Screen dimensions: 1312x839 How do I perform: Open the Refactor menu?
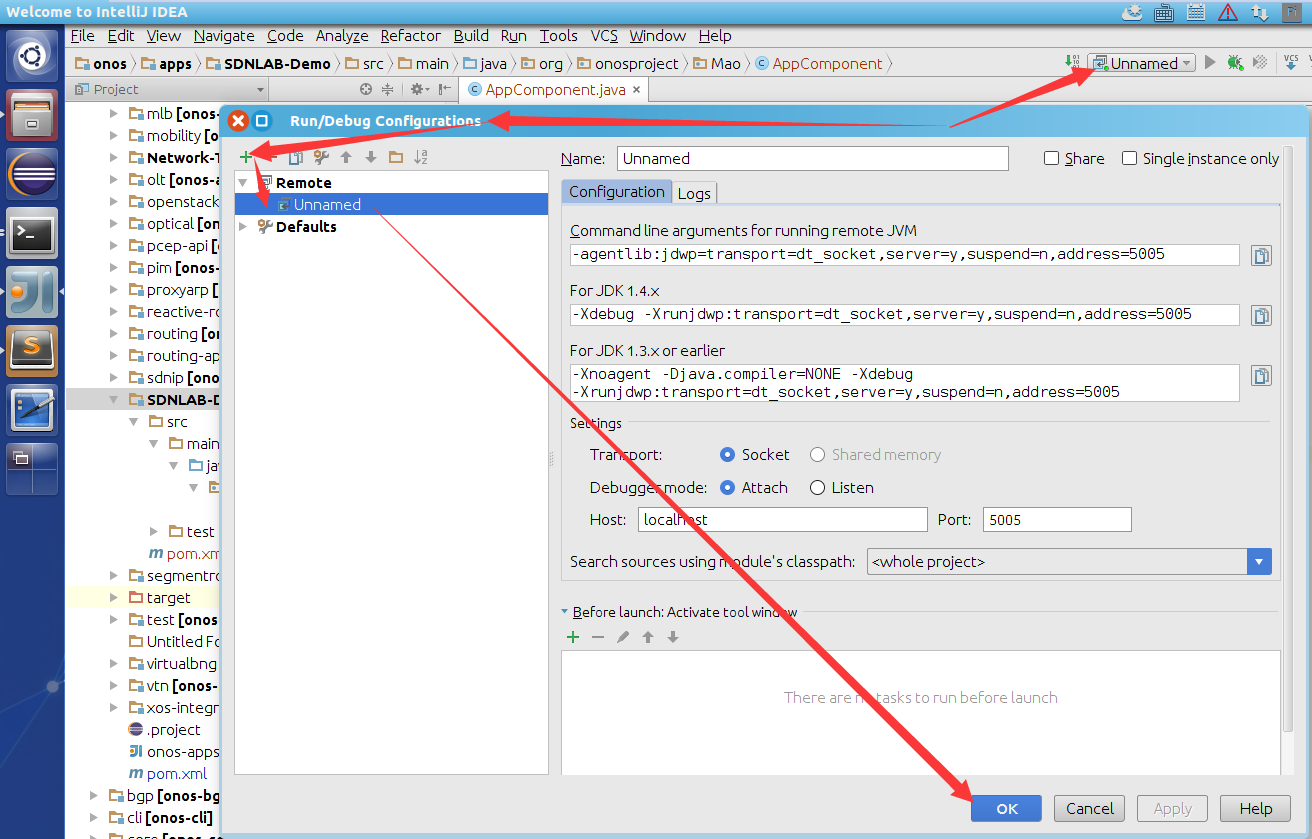click(410, 35)
